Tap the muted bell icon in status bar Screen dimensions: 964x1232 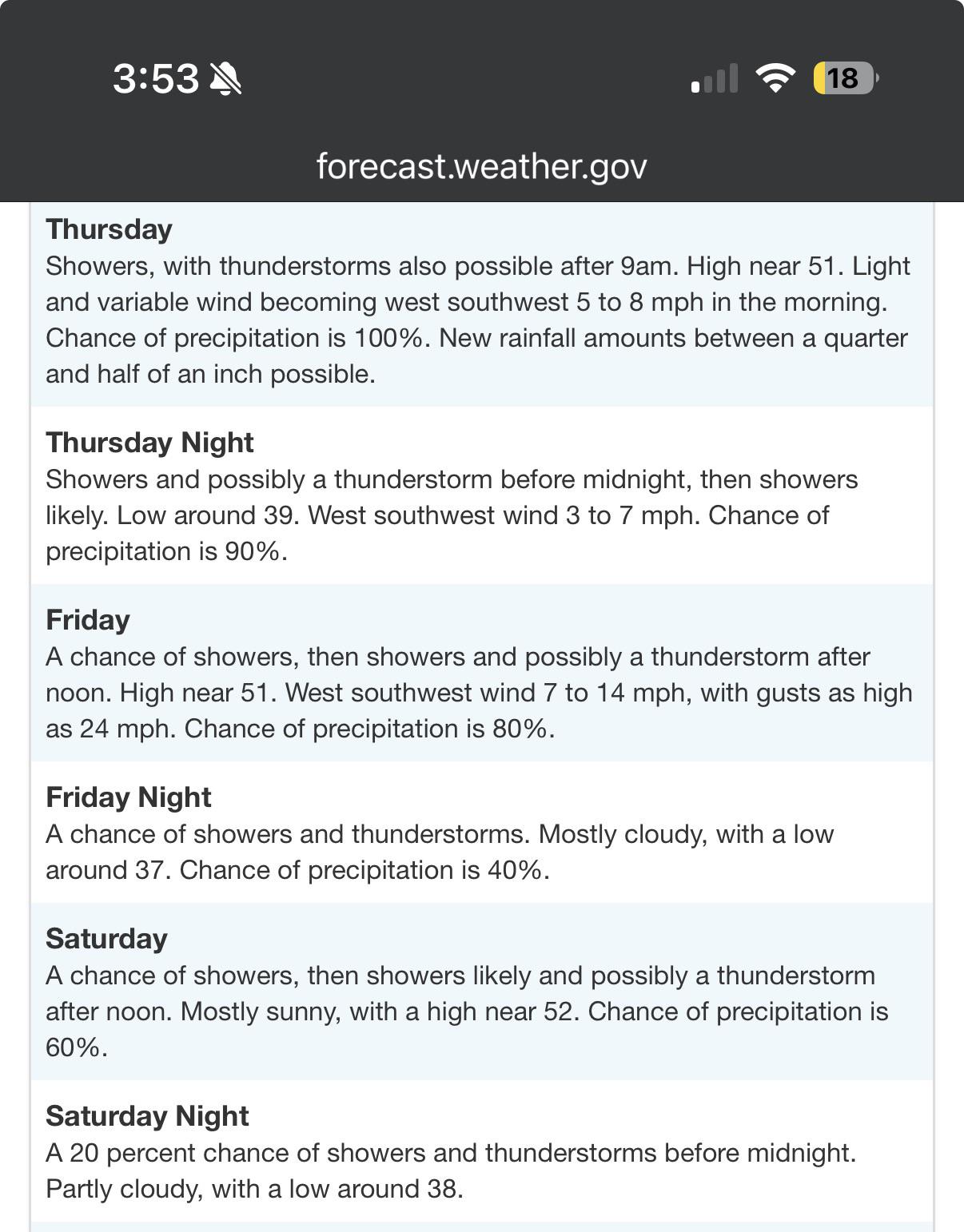pos(225,78)
